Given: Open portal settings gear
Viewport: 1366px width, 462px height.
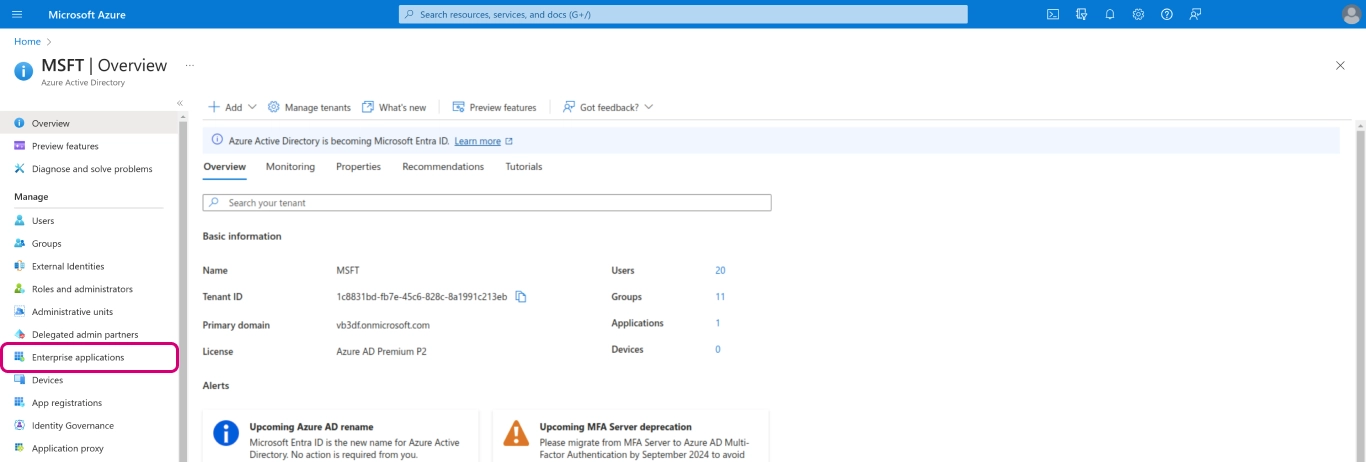Looking at the screenshot, I should click(1138, 14).
